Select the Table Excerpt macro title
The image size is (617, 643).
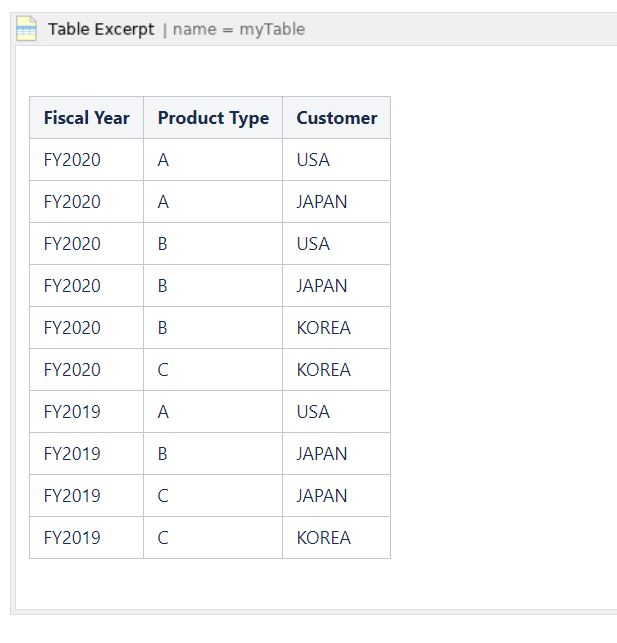101,30
